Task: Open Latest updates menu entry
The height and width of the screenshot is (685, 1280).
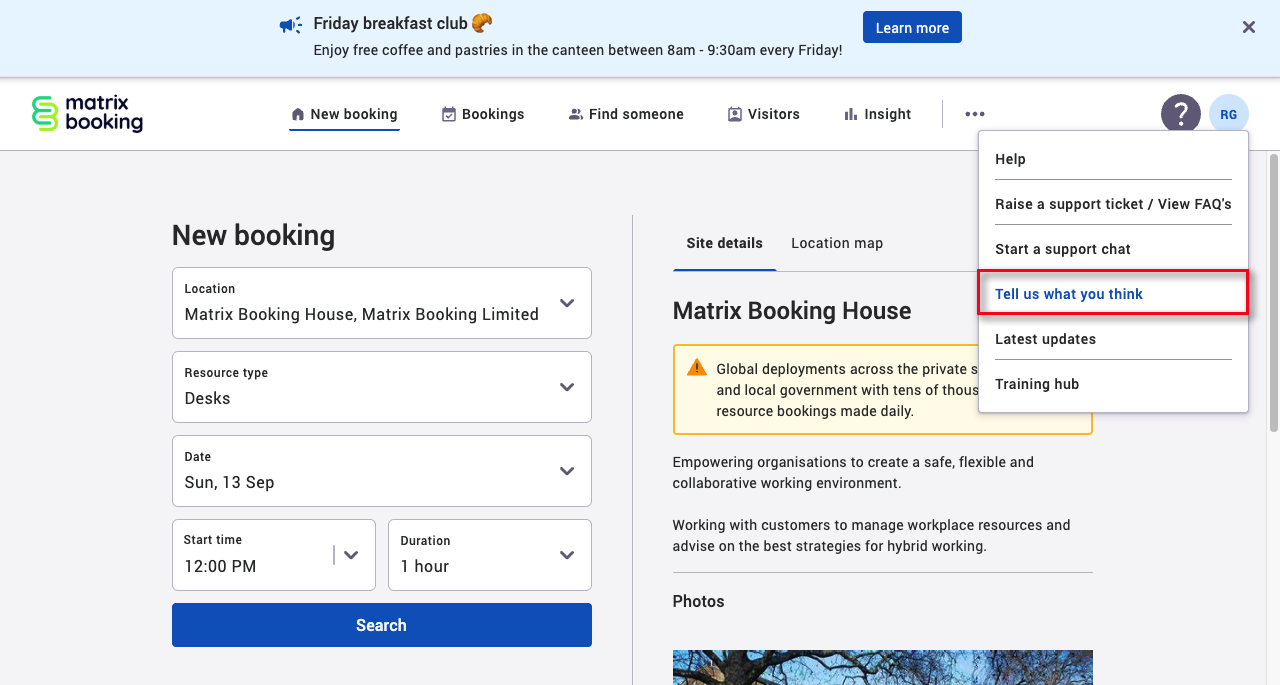Action: pos(1113,339)
